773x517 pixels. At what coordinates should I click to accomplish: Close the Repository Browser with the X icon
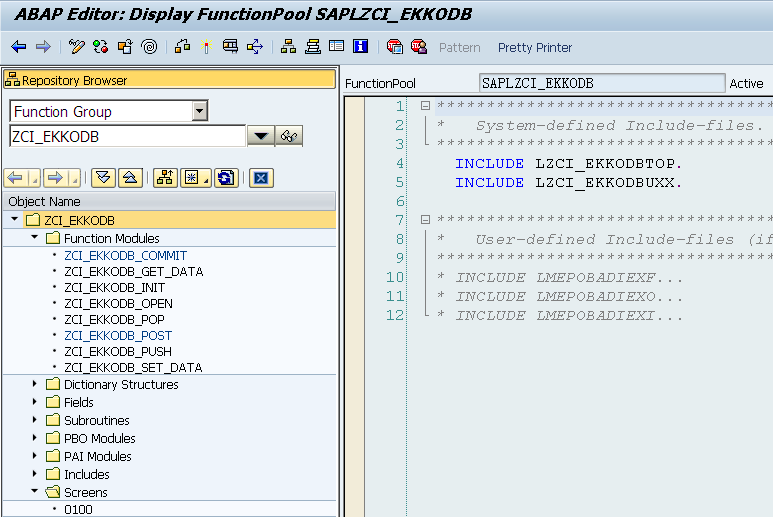260,178
